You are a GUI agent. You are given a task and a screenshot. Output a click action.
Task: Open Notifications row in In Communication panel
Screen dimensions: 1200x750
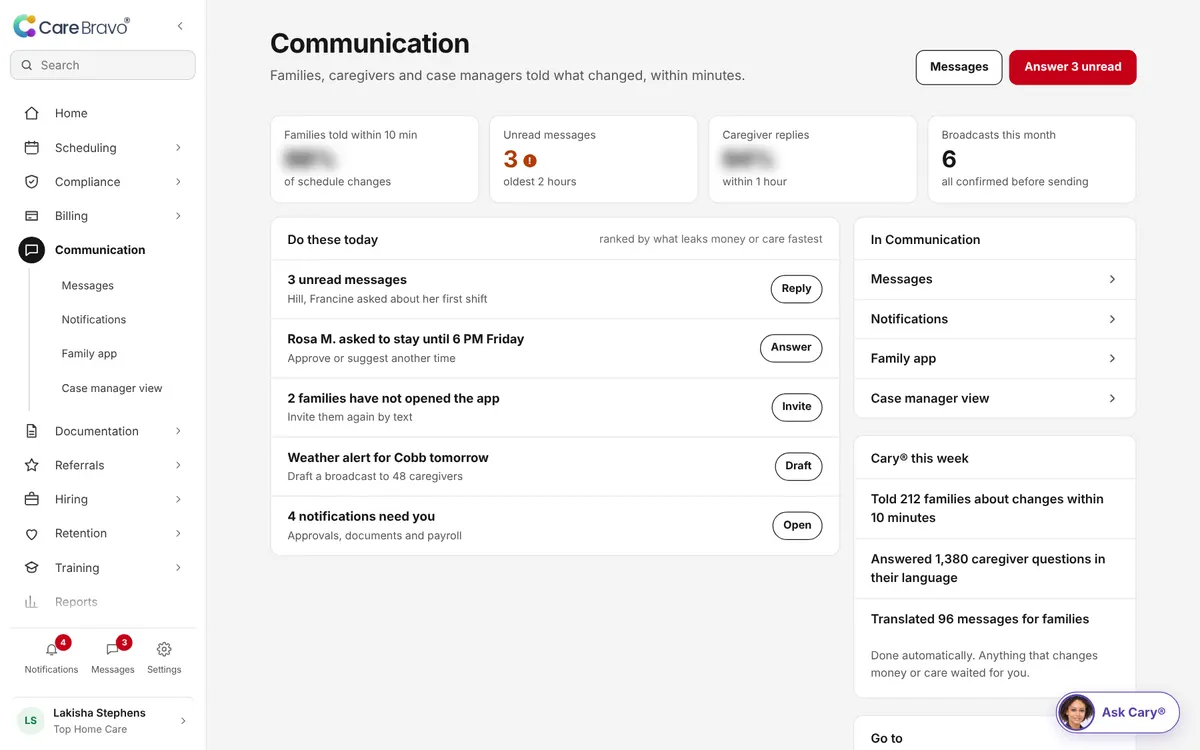click(x=995, y=319)
